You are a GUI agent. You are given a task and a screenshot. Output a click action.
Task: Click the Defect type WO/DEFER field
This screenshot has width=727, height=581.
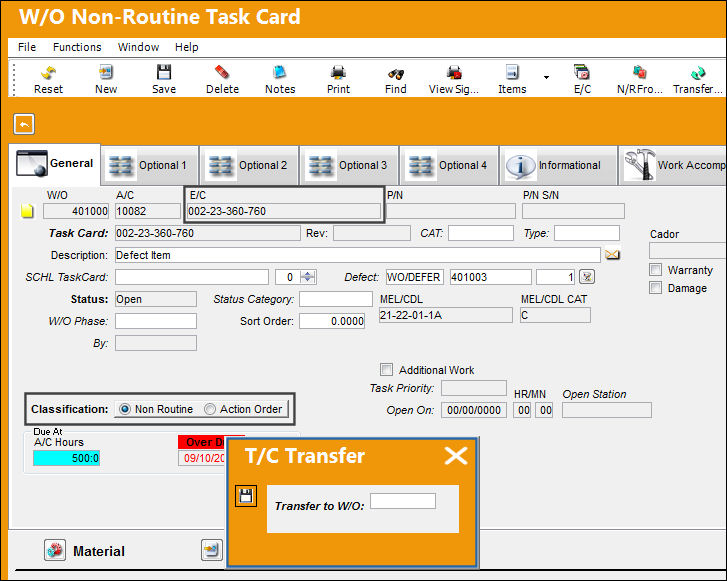[415, 277]
